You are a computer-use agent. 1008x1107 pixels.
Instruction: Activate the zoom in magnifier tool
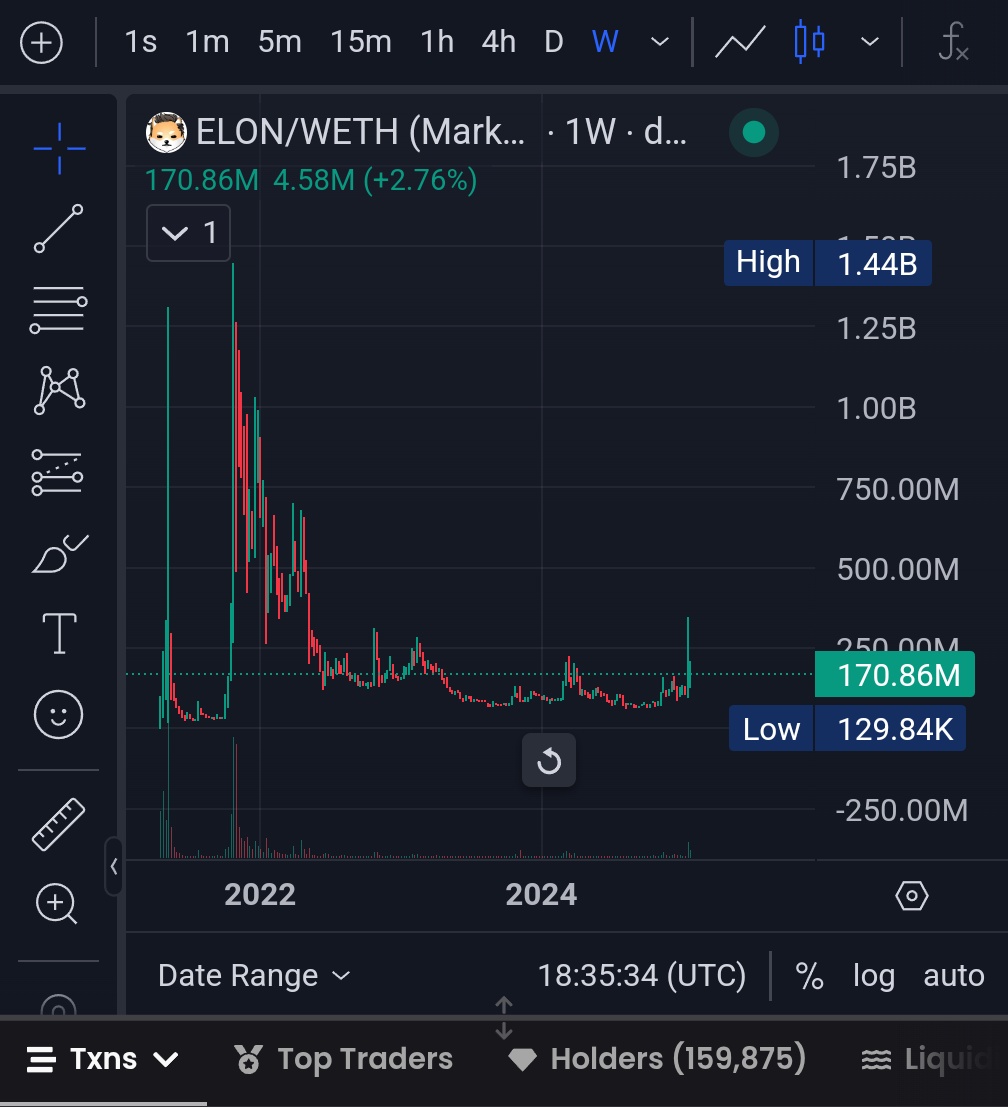coord(56,904)
